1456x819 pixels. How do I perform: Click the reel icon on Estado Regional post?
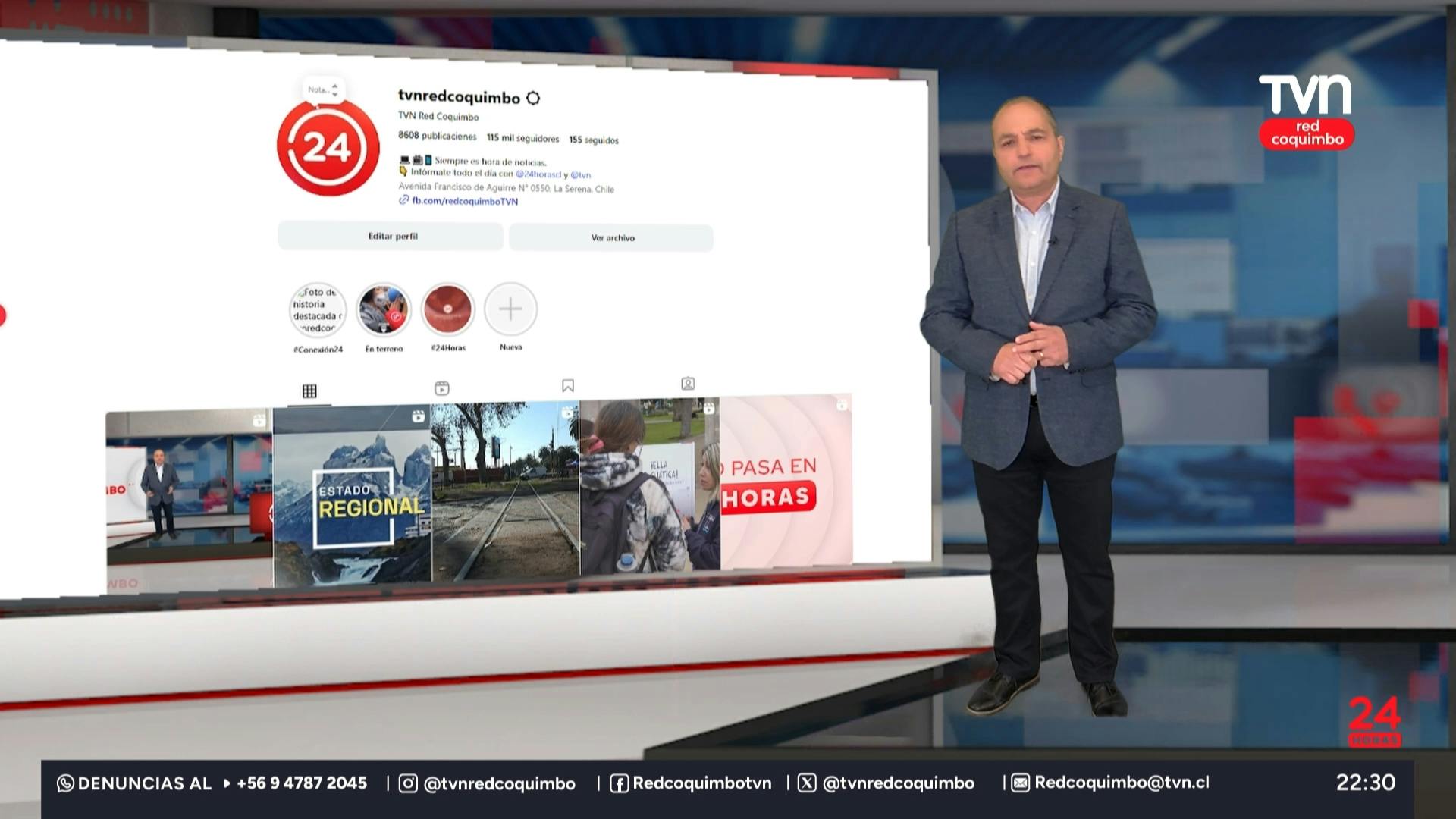(x=418, y=416)
